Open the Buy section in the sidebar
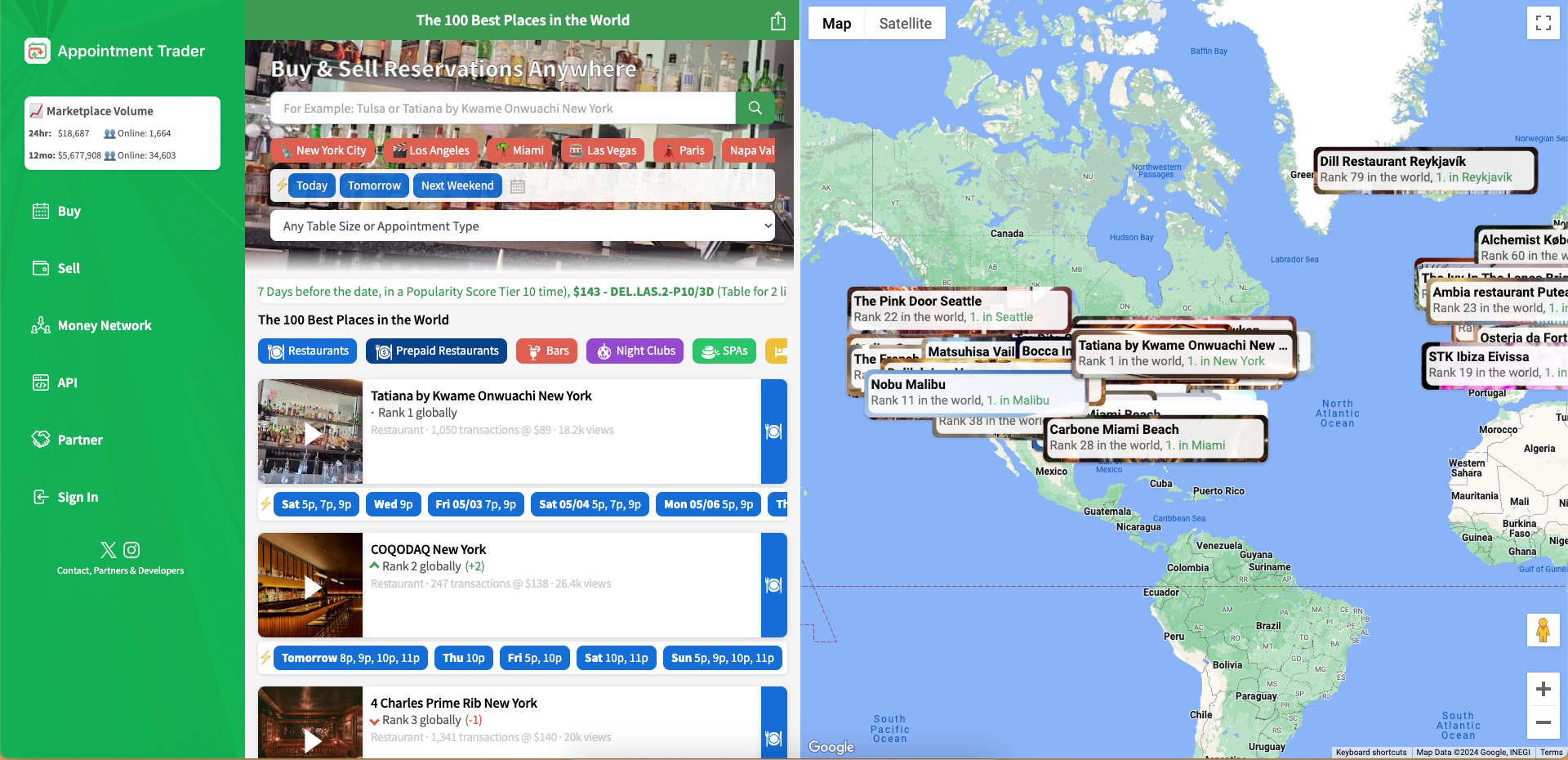1568x760 pixels. click(56, 211)
